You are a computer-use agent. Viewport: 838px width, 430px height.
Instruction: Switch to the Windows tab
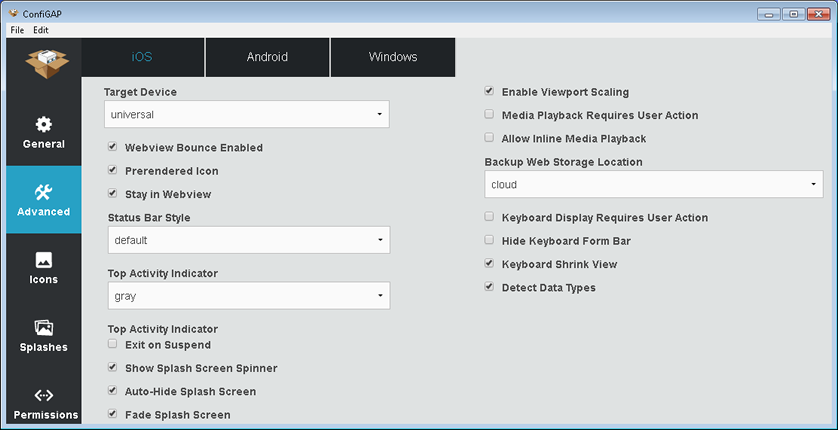[x=393, y=57]
